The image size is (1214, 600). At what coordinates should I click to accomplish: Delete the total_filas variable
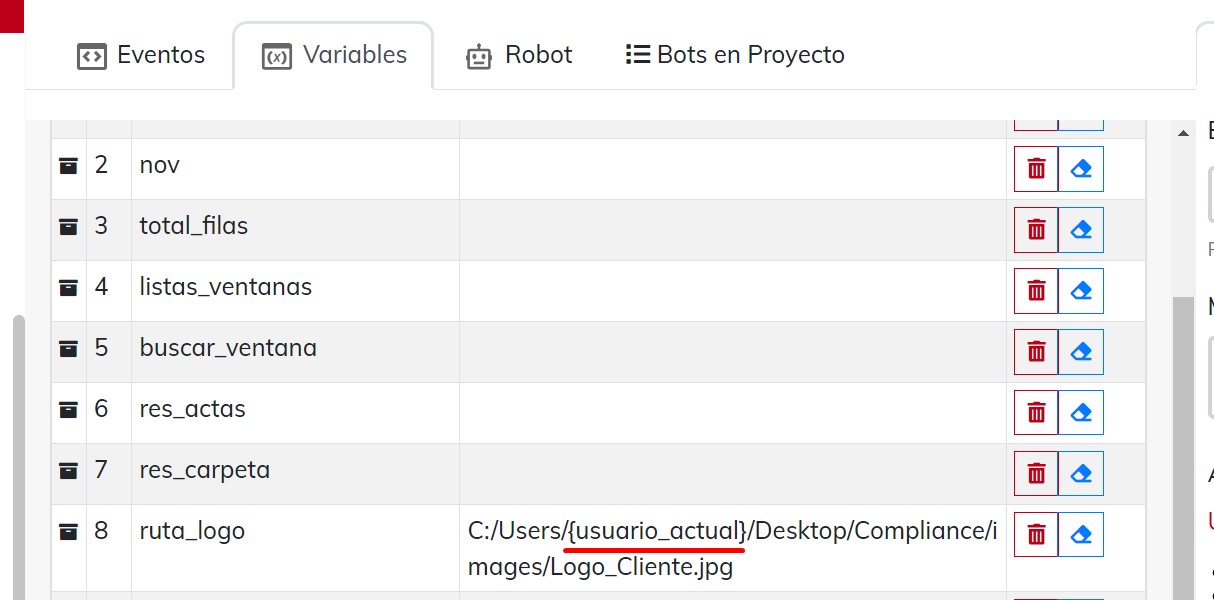point(1036,230)
